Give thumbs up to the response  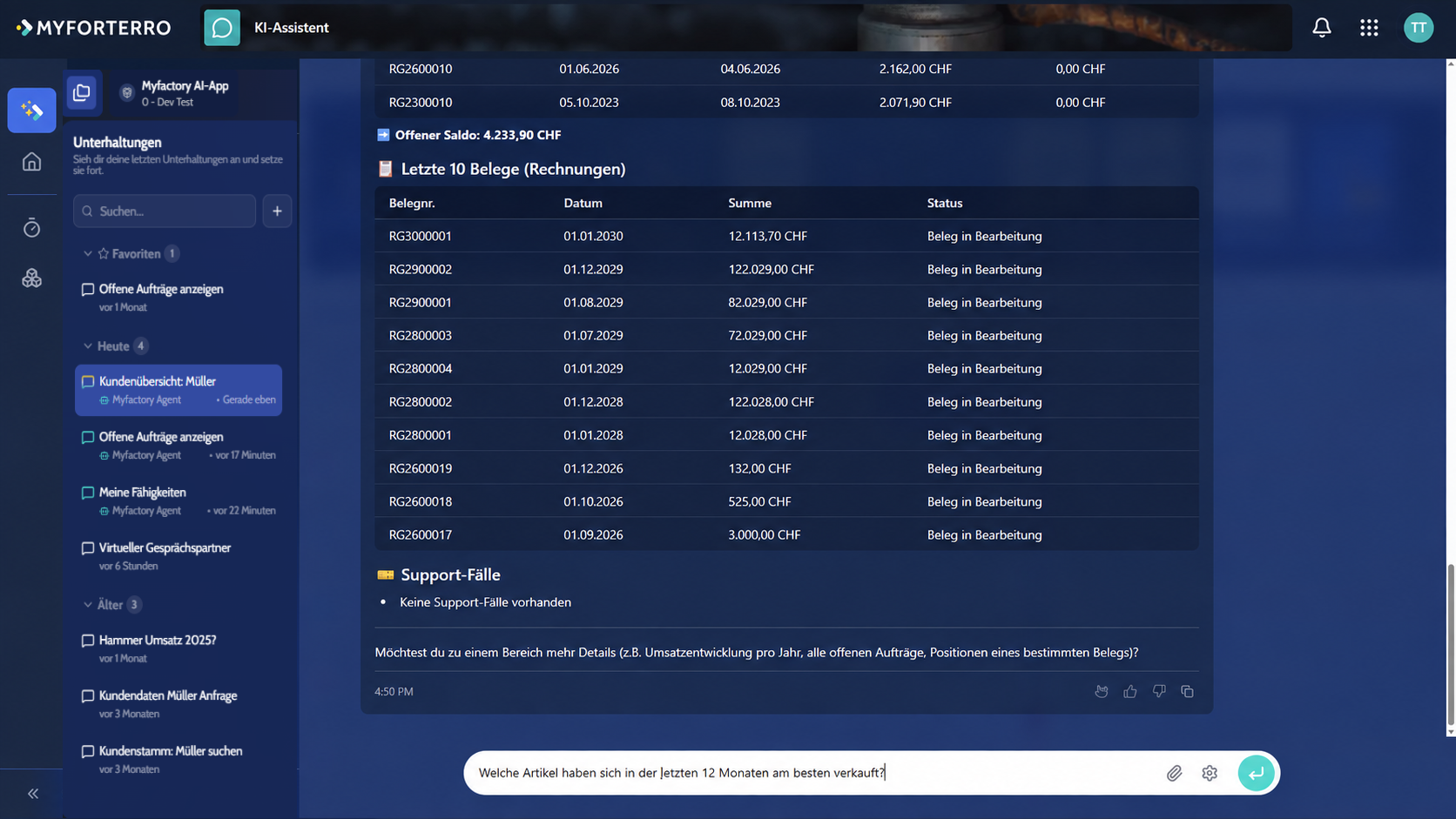[1130, 691]
